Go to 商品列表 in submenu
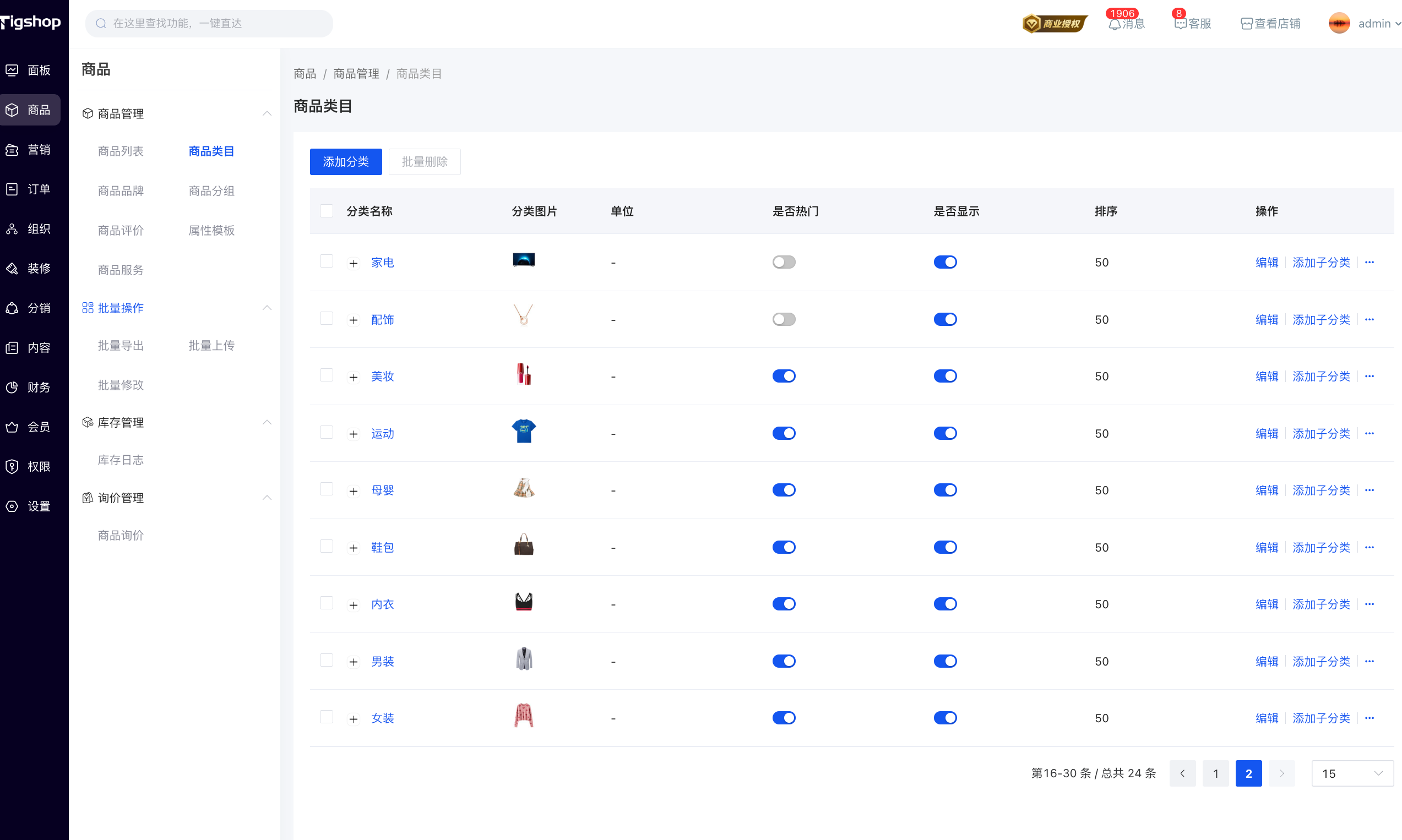 (121, 151)
